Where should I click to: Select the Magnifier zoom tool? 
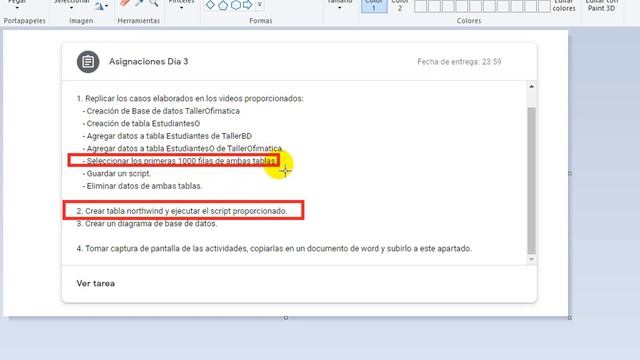coord(154,3)
